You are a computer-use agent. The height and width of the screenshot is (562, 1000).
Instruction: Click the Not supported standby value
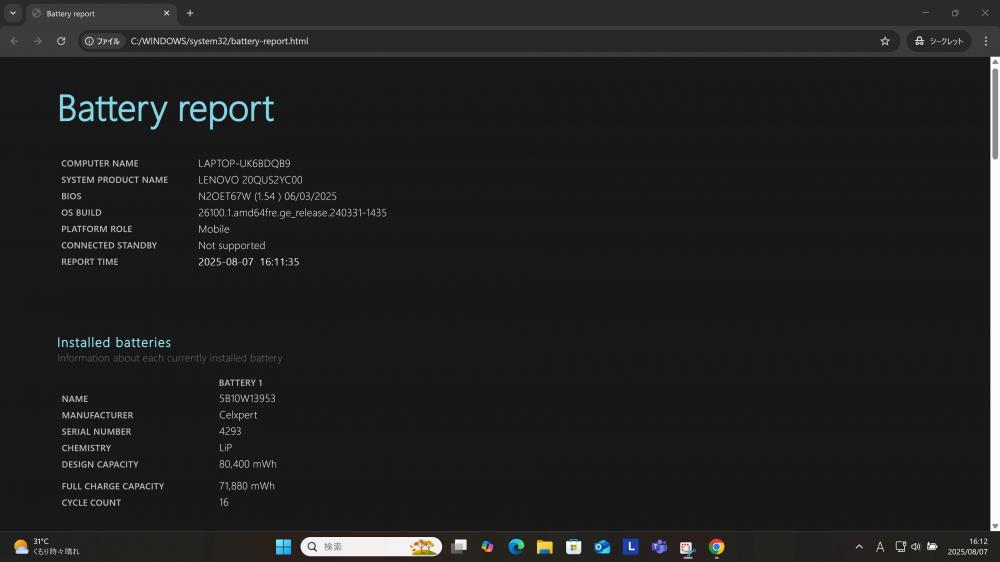[x=232, y=246]
